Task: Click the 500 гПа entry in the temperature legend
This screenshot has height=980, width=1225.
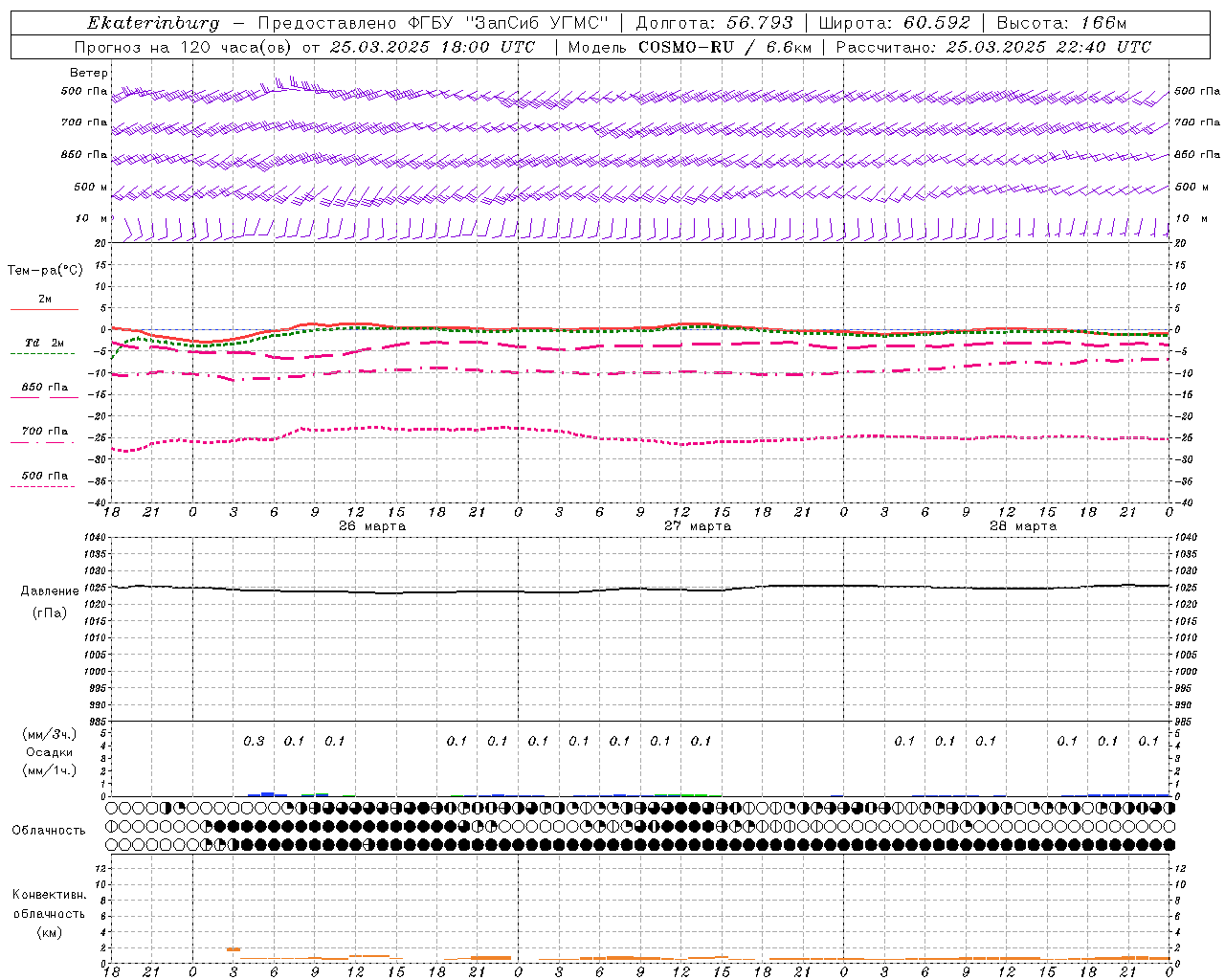Action: (x=44, y=476)
